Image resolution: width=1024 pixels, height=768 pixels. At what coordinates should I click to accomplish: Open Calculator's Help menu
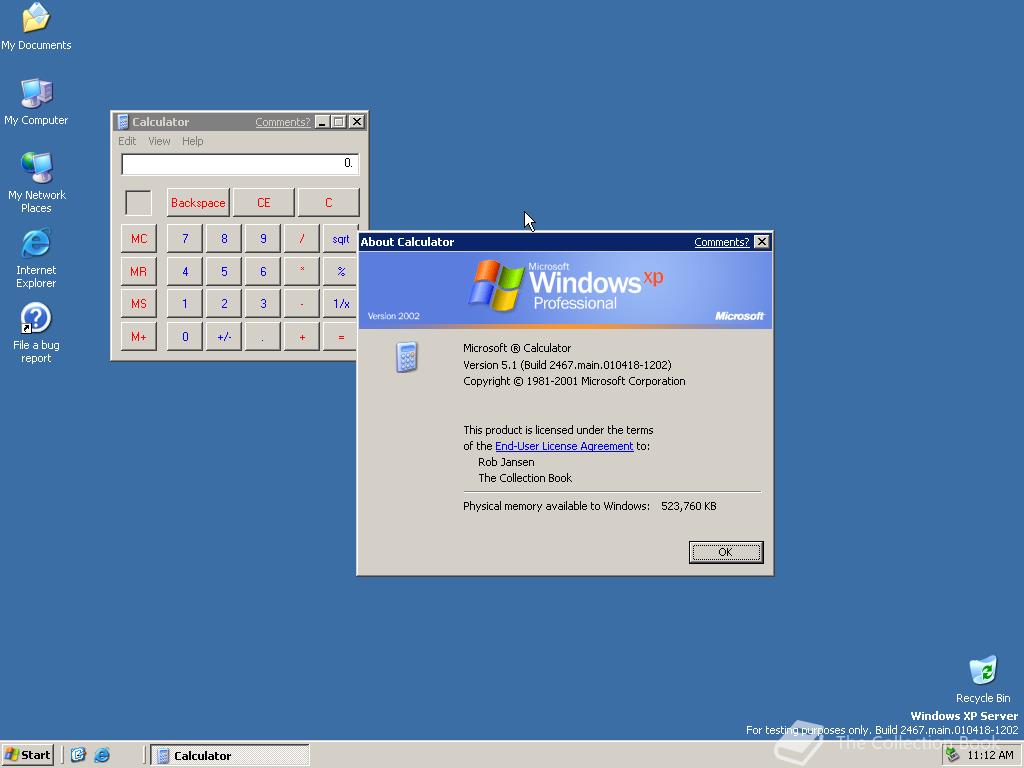192,141
